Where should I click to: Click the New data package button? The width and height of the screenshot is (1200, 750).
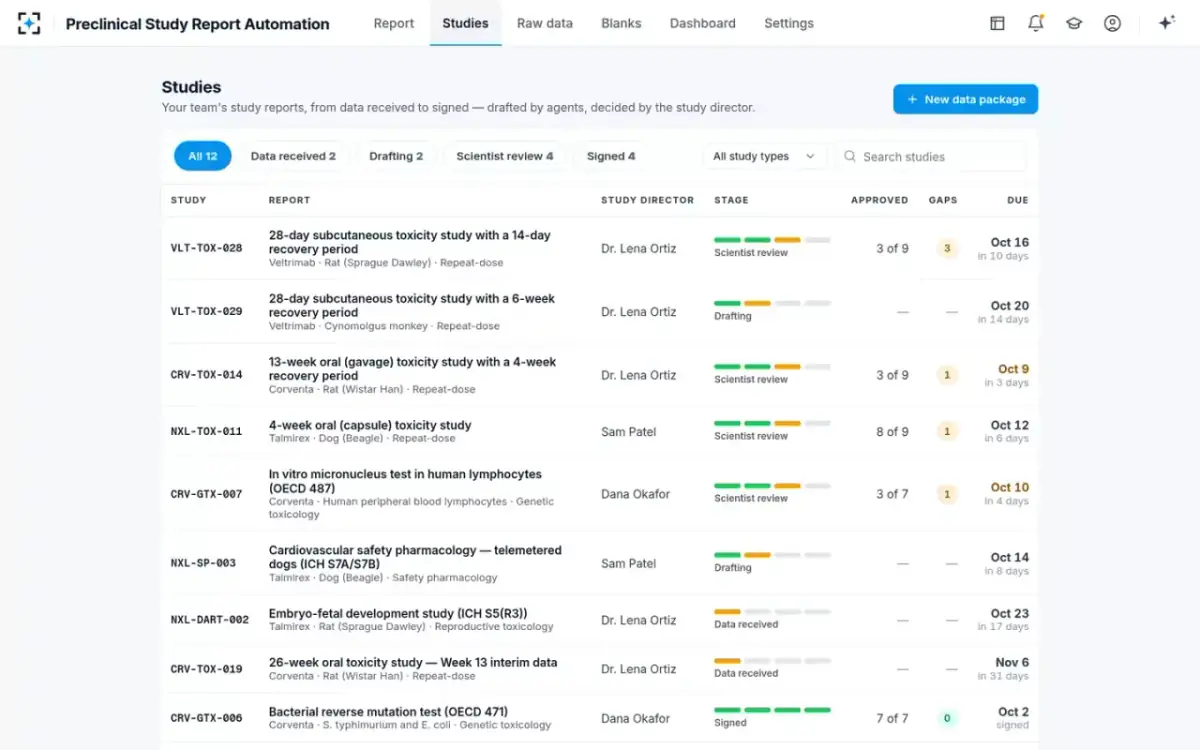pyautogui.click(x=965, y=99)
